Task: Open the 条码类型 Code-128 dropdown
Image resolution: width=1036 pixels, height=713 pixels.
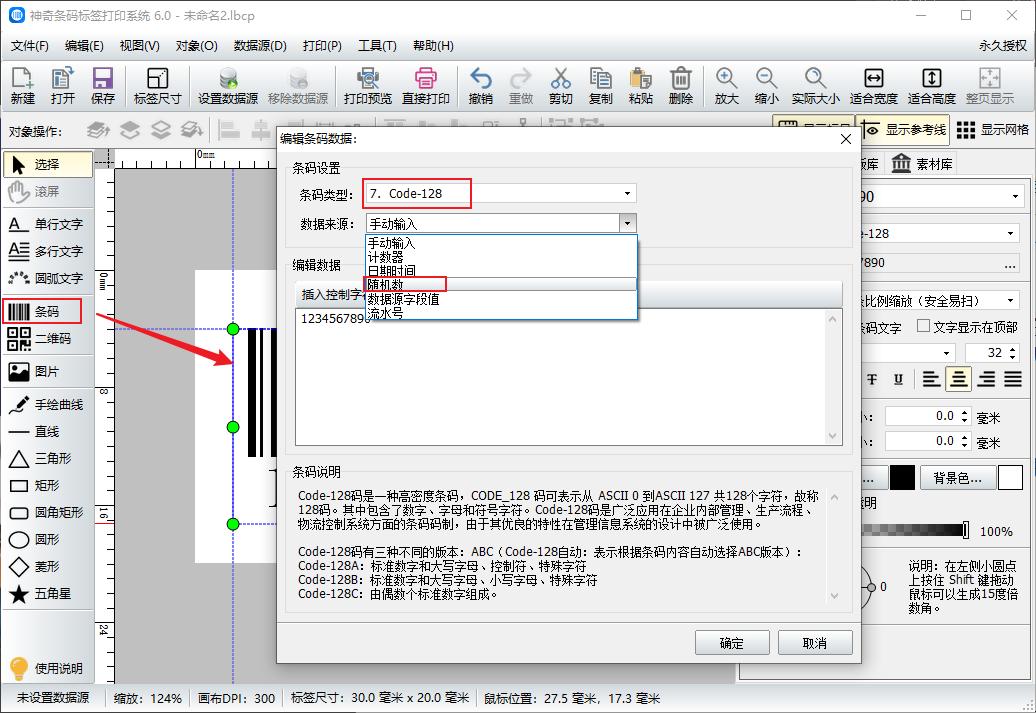Action: tap(627, 193)
